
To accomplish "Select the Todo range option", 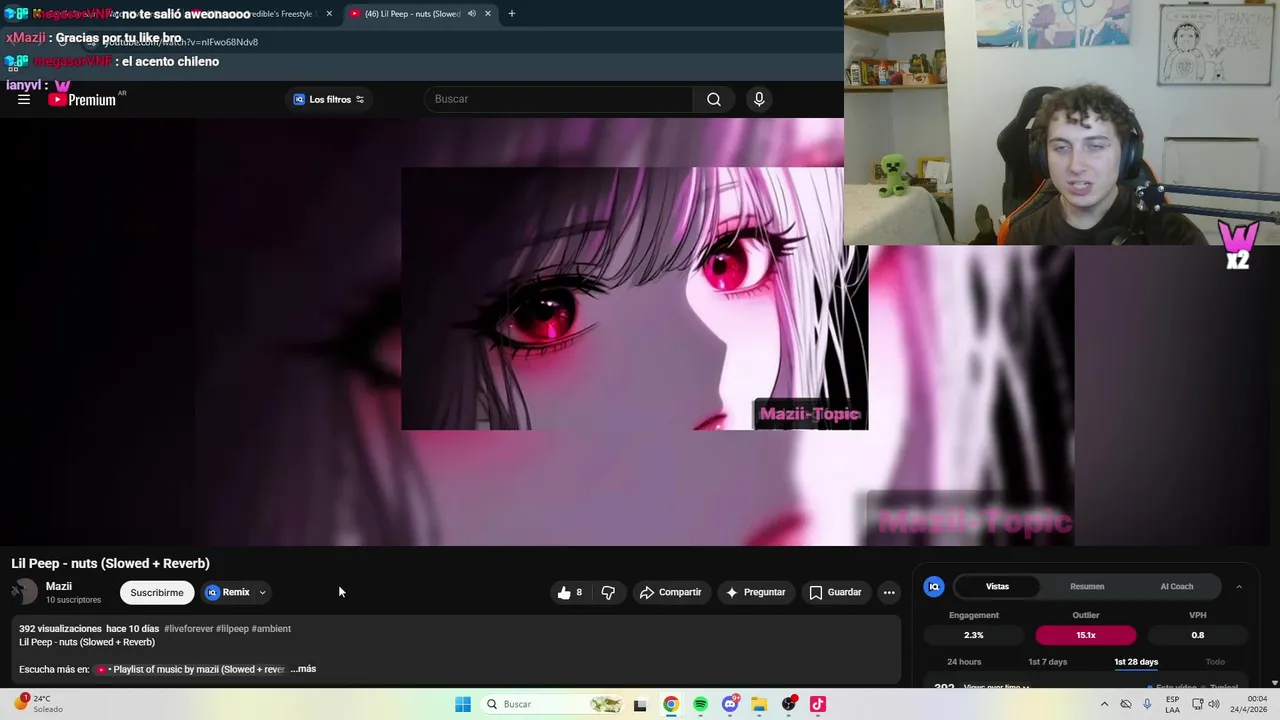I will [1215, 662].
